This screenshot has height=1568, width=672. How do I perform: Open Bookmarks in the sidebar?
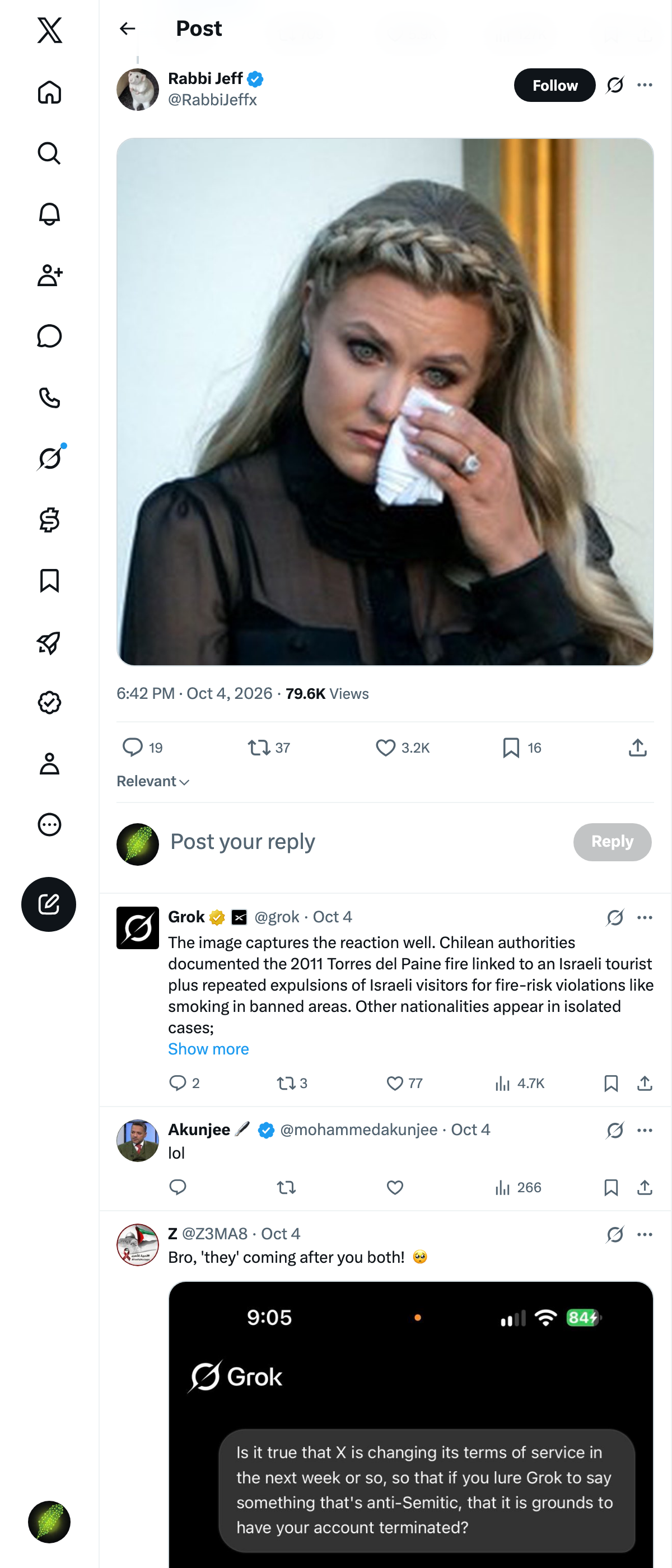49,581
